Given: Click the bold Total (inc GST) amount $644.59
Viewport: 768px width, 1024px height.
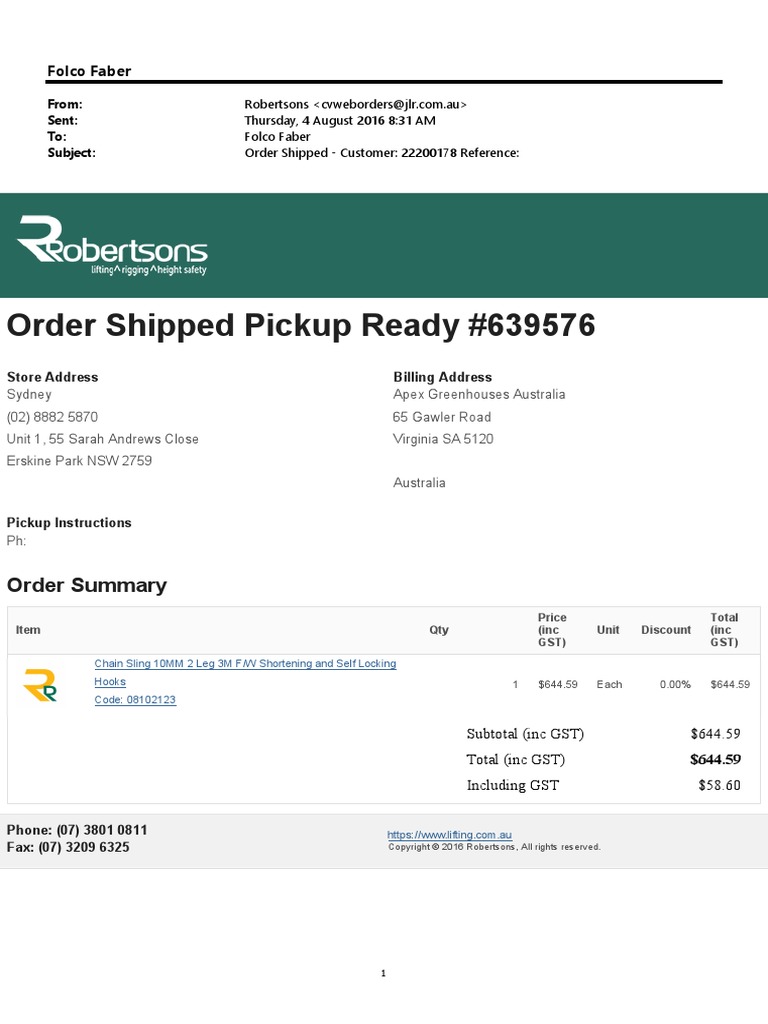Looking at the screenshot, I should click(715, 759).
